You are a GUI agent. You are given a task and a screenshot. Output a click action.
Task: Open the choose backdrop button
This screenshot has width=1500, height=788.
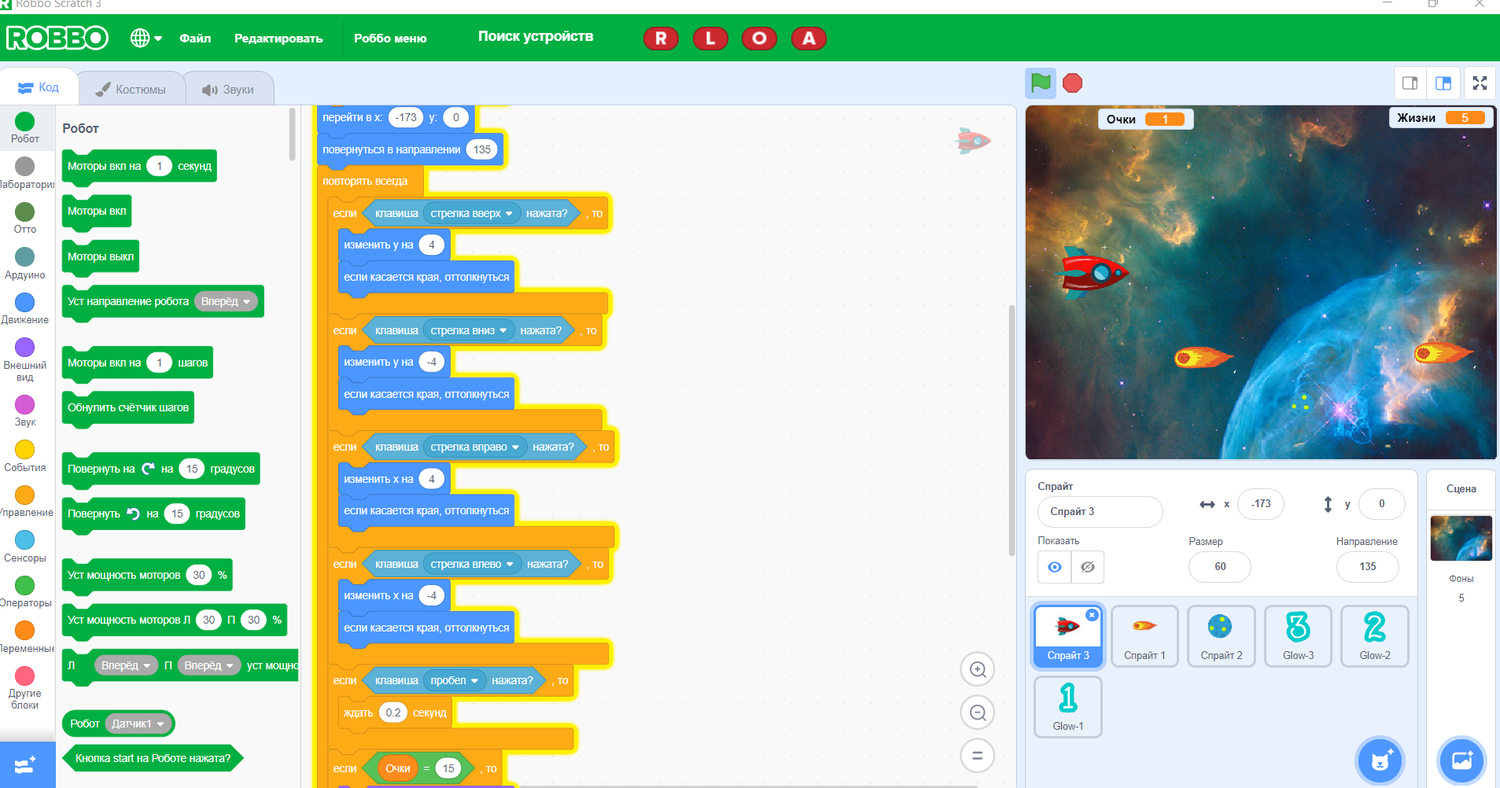pyautogui.click(x=1461, y=762)
